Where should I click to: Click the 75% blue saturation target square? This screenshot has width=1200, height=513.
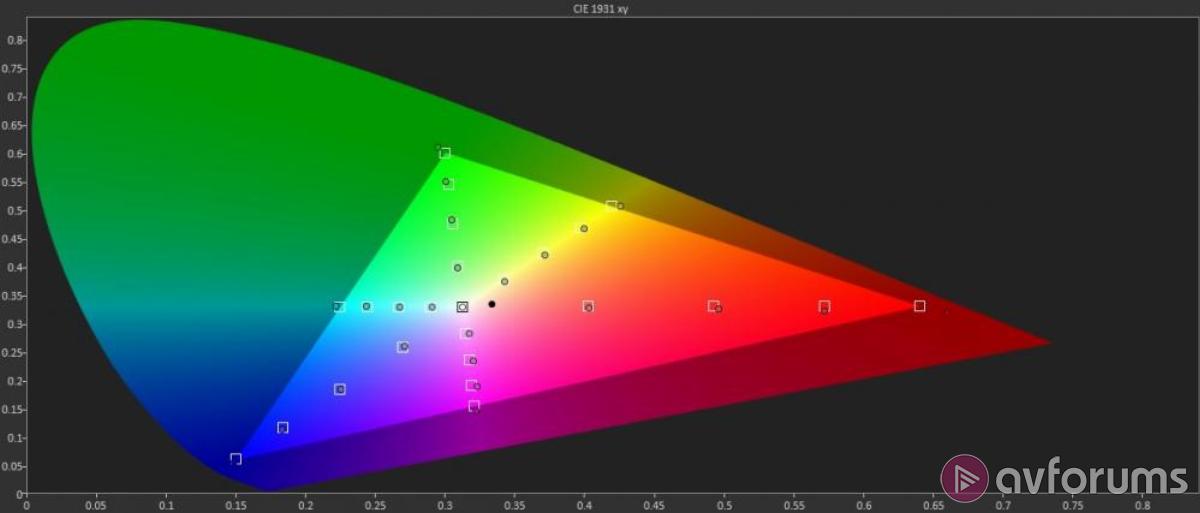[x=283, y=428]
